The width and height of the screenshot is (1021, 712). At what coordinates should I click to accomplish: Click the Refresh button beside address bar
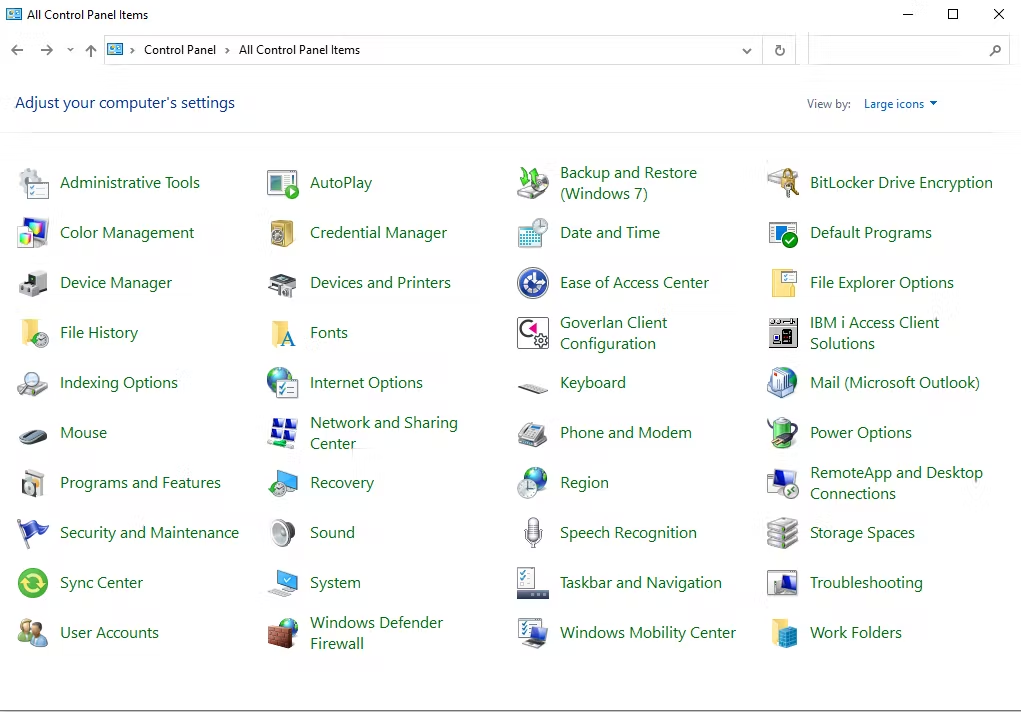pos(780,50)
